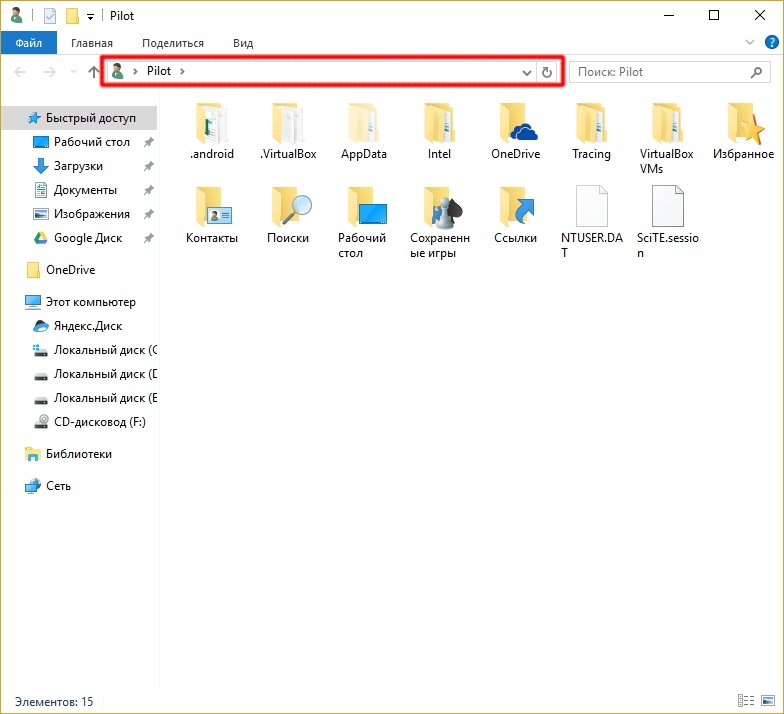Unpin Google Диск using its pin icon
Viewport: 784px width, 714px height.
click(148, 238)
